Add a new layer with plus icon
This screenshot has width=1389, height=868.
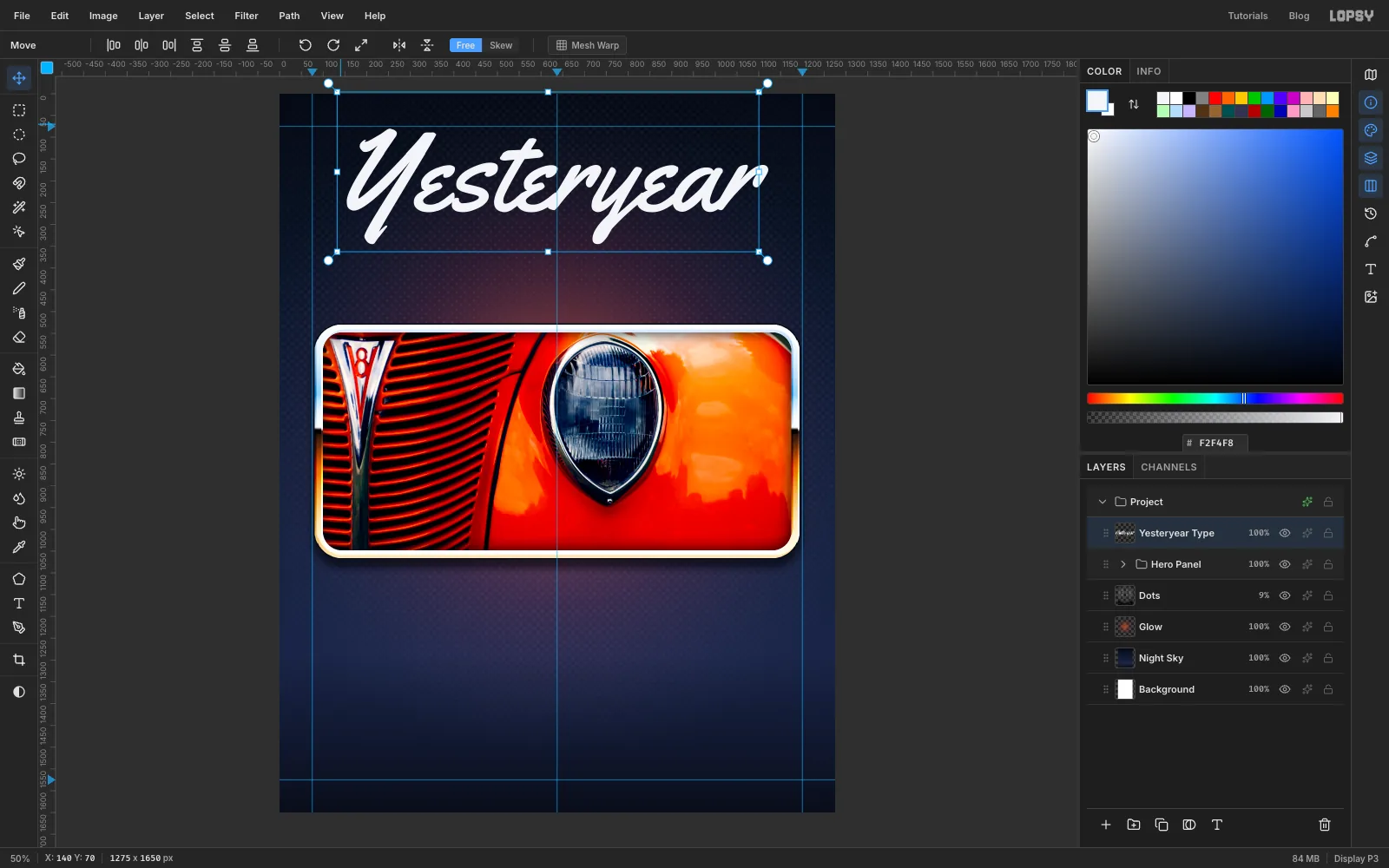coord(1106,825)
